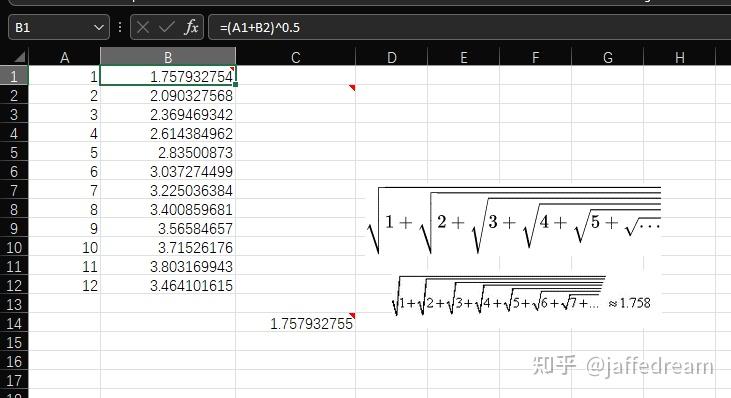Screen dimensions: 731x398
Task: Select column B header
Action: pyautogui.click(x=168, y=57)
